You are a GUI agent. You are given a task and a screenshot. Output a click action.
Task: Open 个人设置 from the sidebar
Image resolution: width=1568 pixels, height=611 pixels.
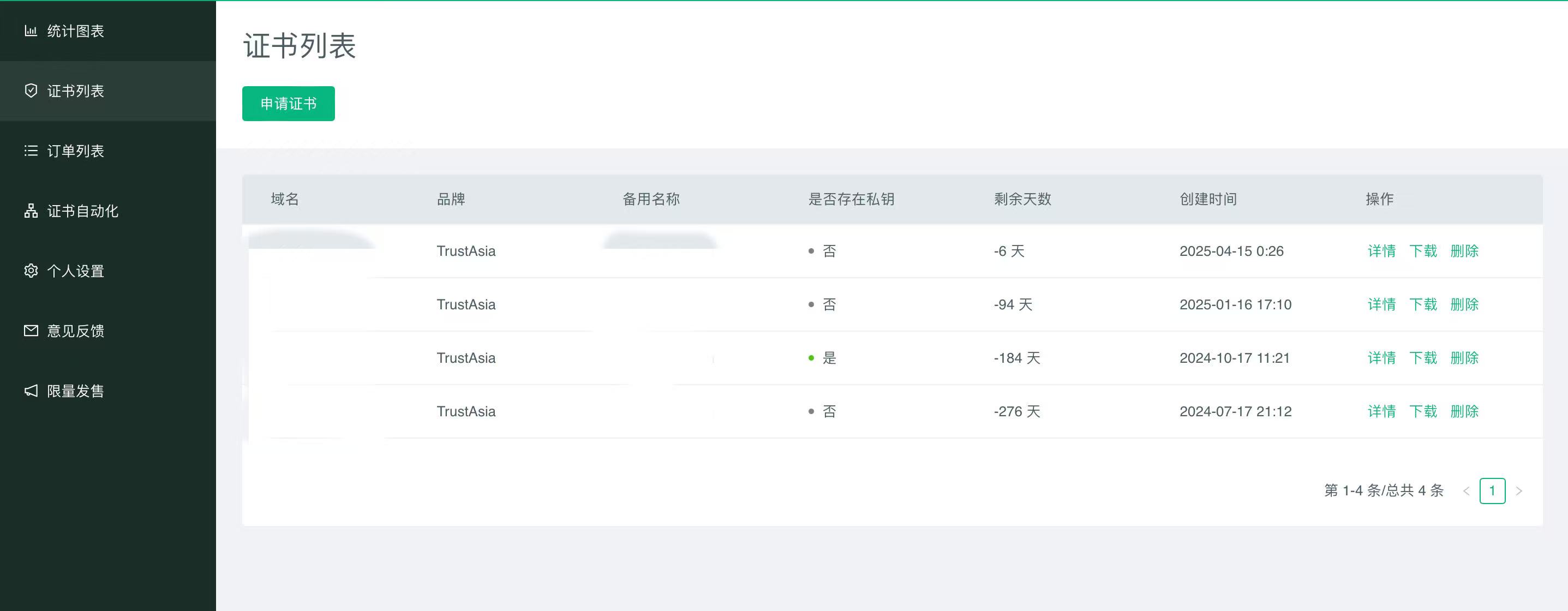[107, 271]
